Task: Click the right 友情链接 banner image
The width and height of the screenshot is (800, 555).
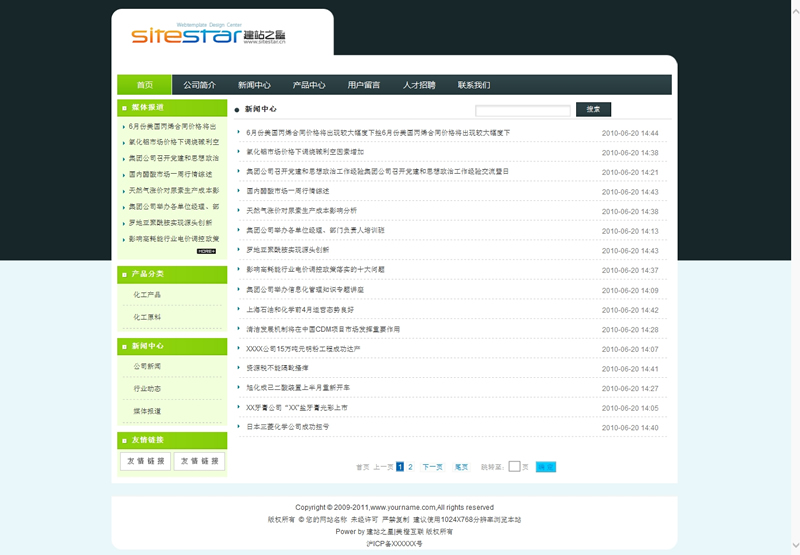Action: tap(199, 461)
